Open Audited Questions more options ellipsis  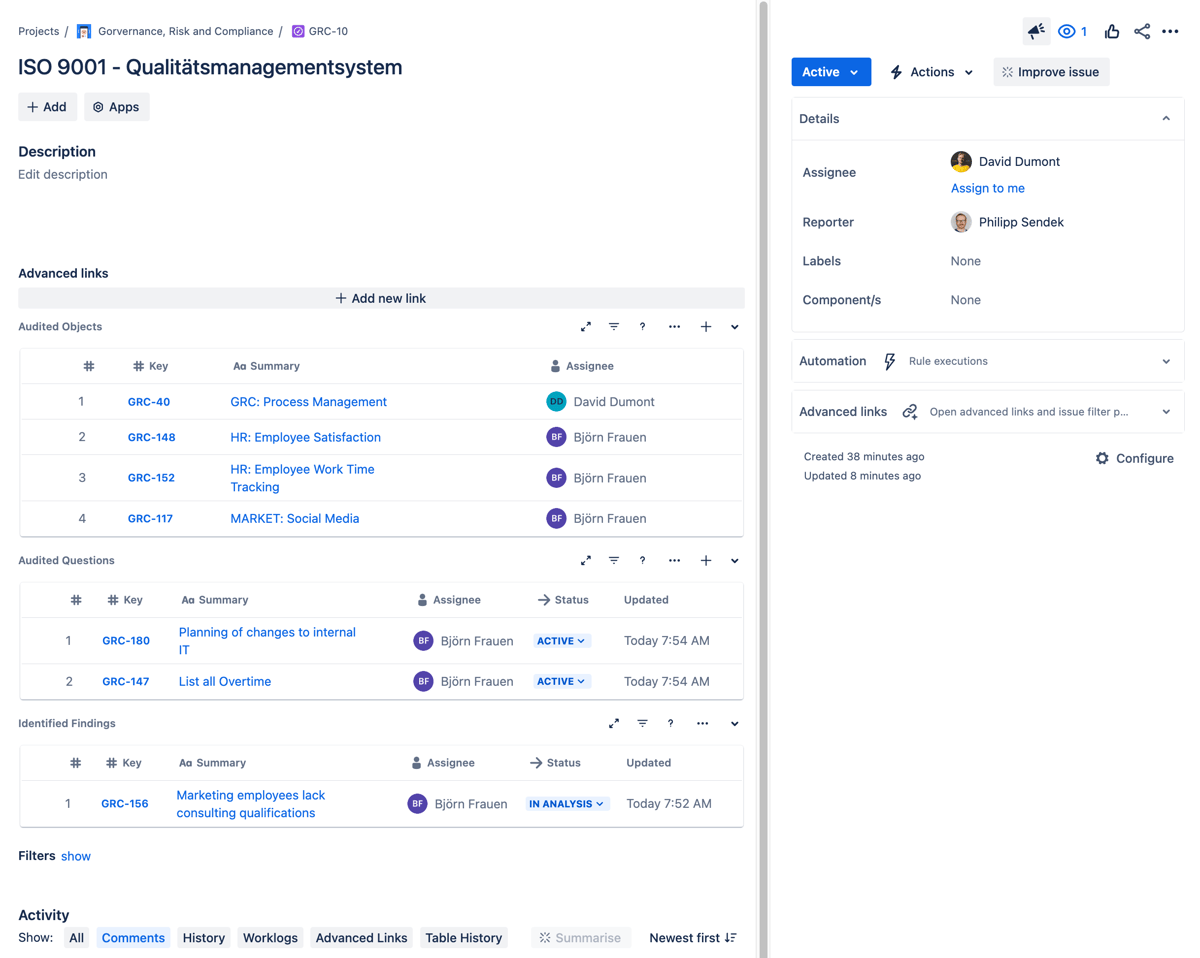click(x=674, y=561)
